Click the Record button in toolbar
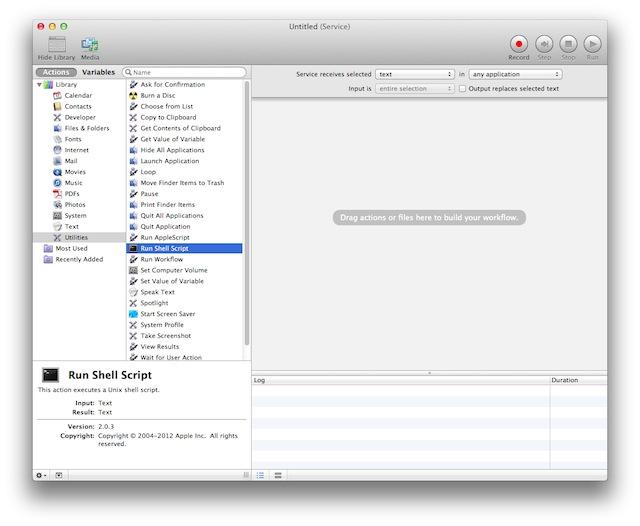The width and height of the screenshot is (640, 526). tap(518, 44)
